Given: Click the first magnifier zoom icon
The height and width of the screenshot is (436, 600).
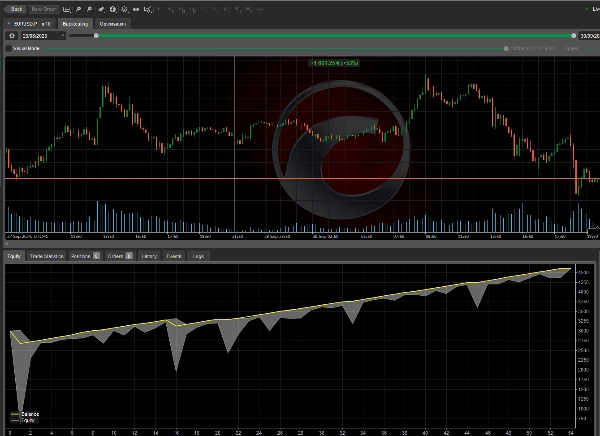Looking at the screenshot, I should 78,8.
